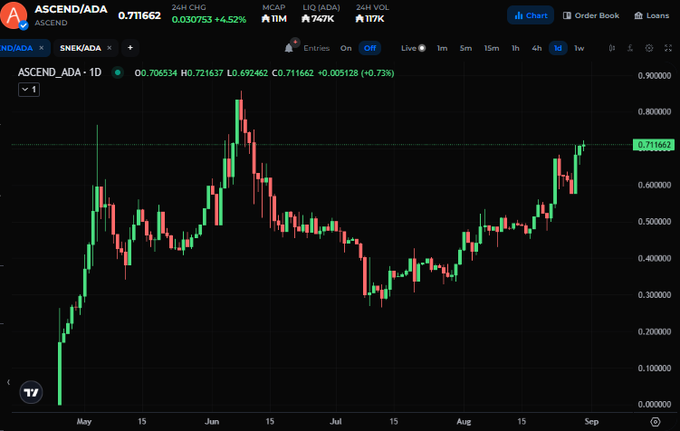Click the high value H0.721637

point(202,73)
